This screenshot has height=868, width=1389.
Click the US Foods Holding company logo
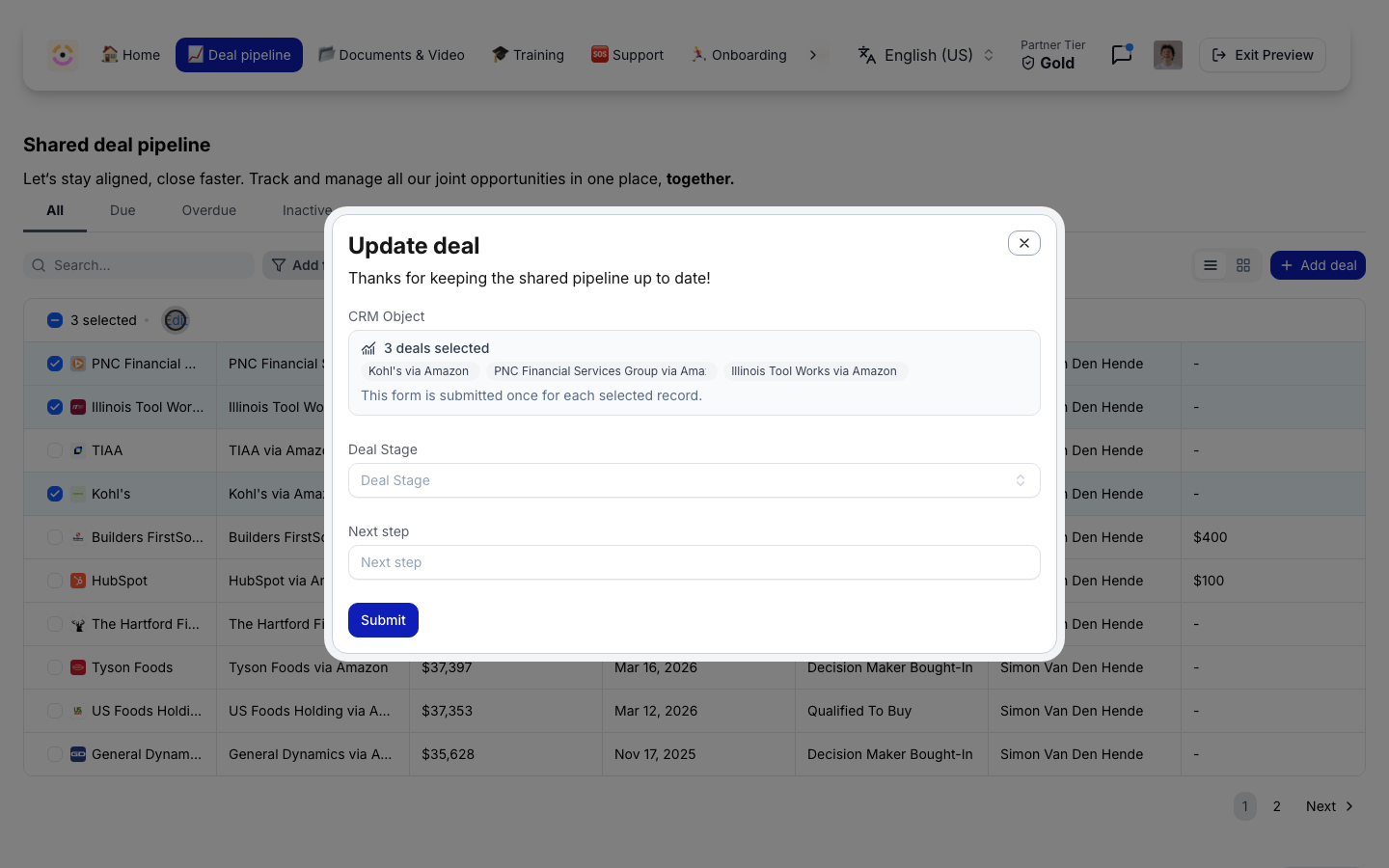pyautogui.click(x=78, y=711)
